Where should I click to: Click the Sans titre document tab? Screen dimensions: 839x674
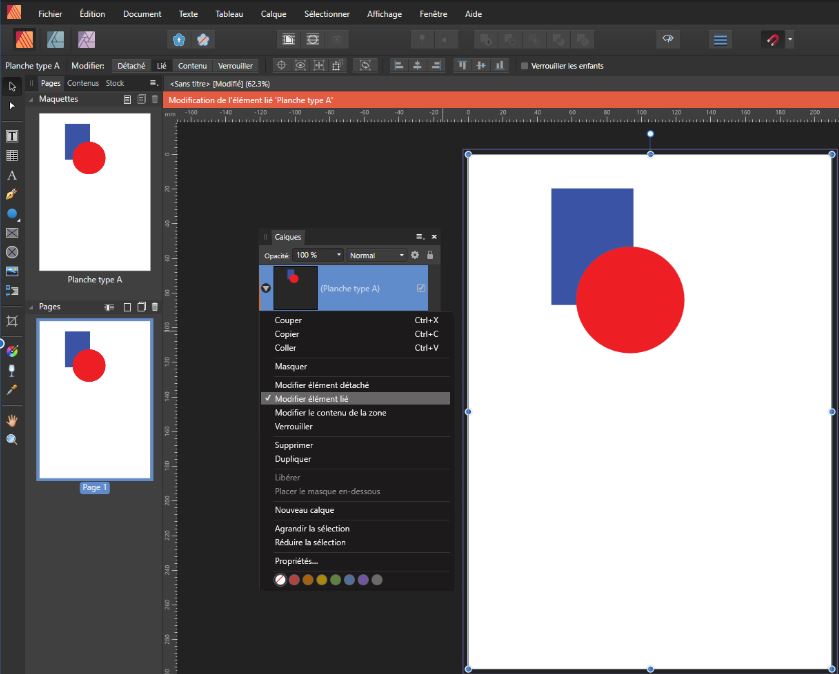220,84
